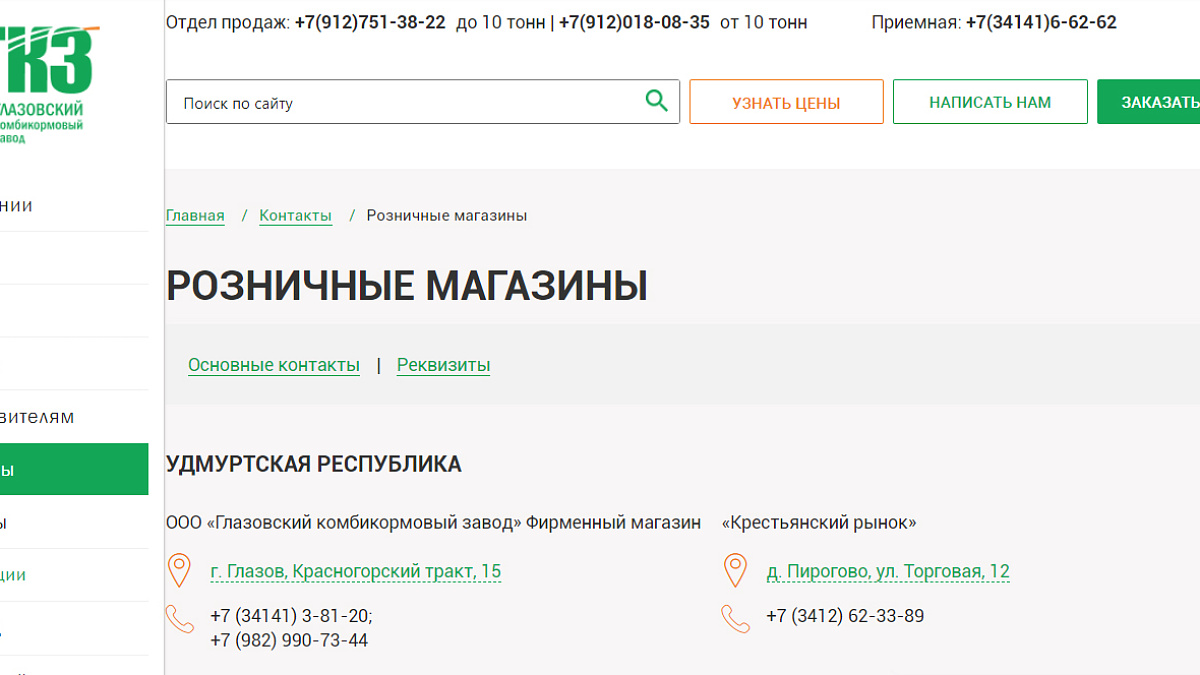Open the «Главная» breadcrumb link
1200x675 pixels.
point(195,216)
